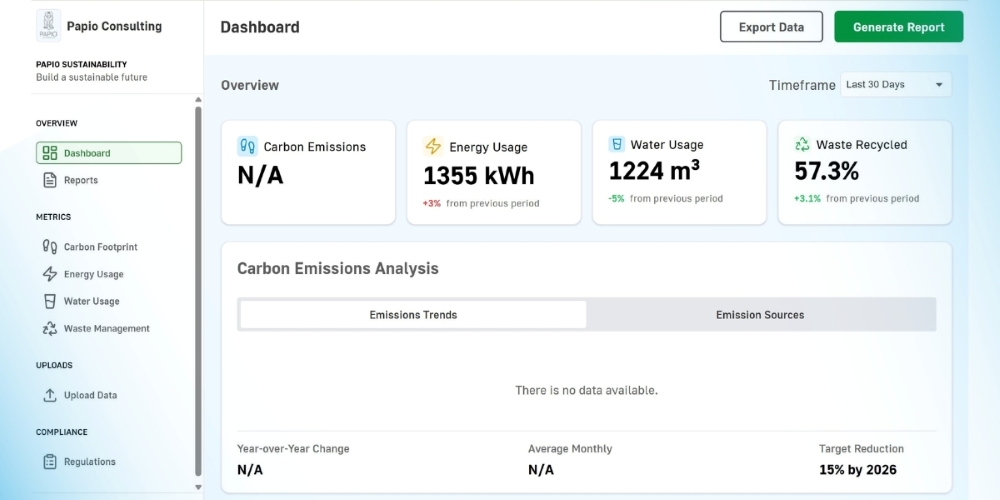
Task: Click the sidebar vertical scrollbar thumb
Action: coord(198,291)
